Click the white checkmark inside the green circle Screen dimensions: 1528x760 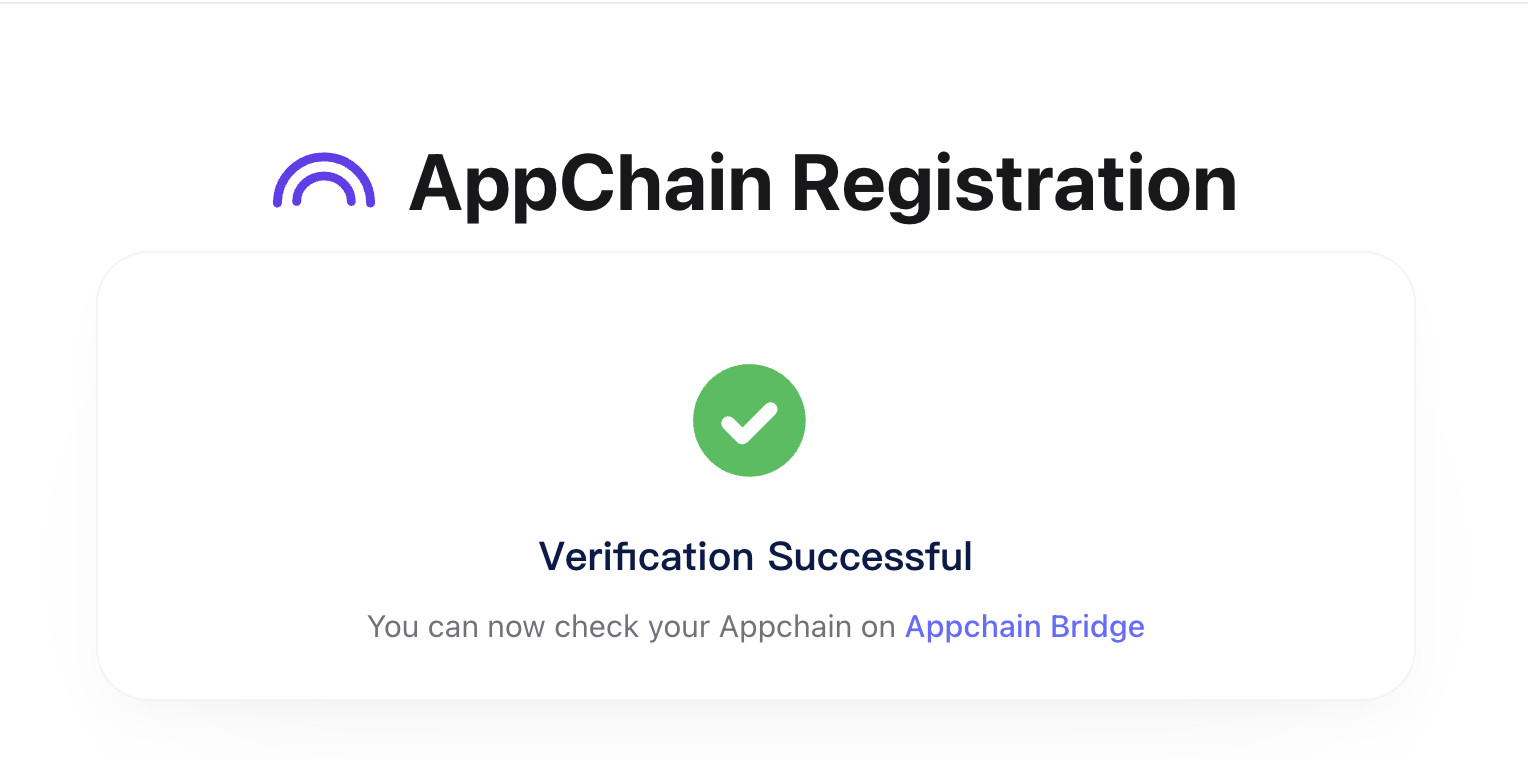749,420
